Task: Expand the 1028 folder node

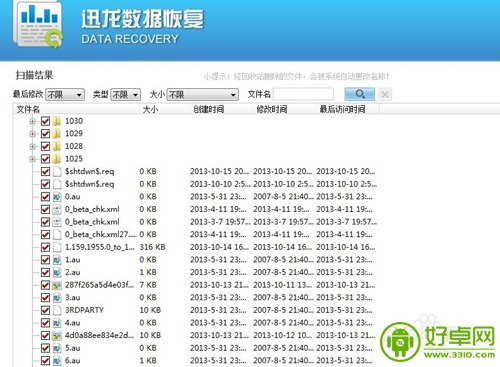Action: (x=32, y=147)
